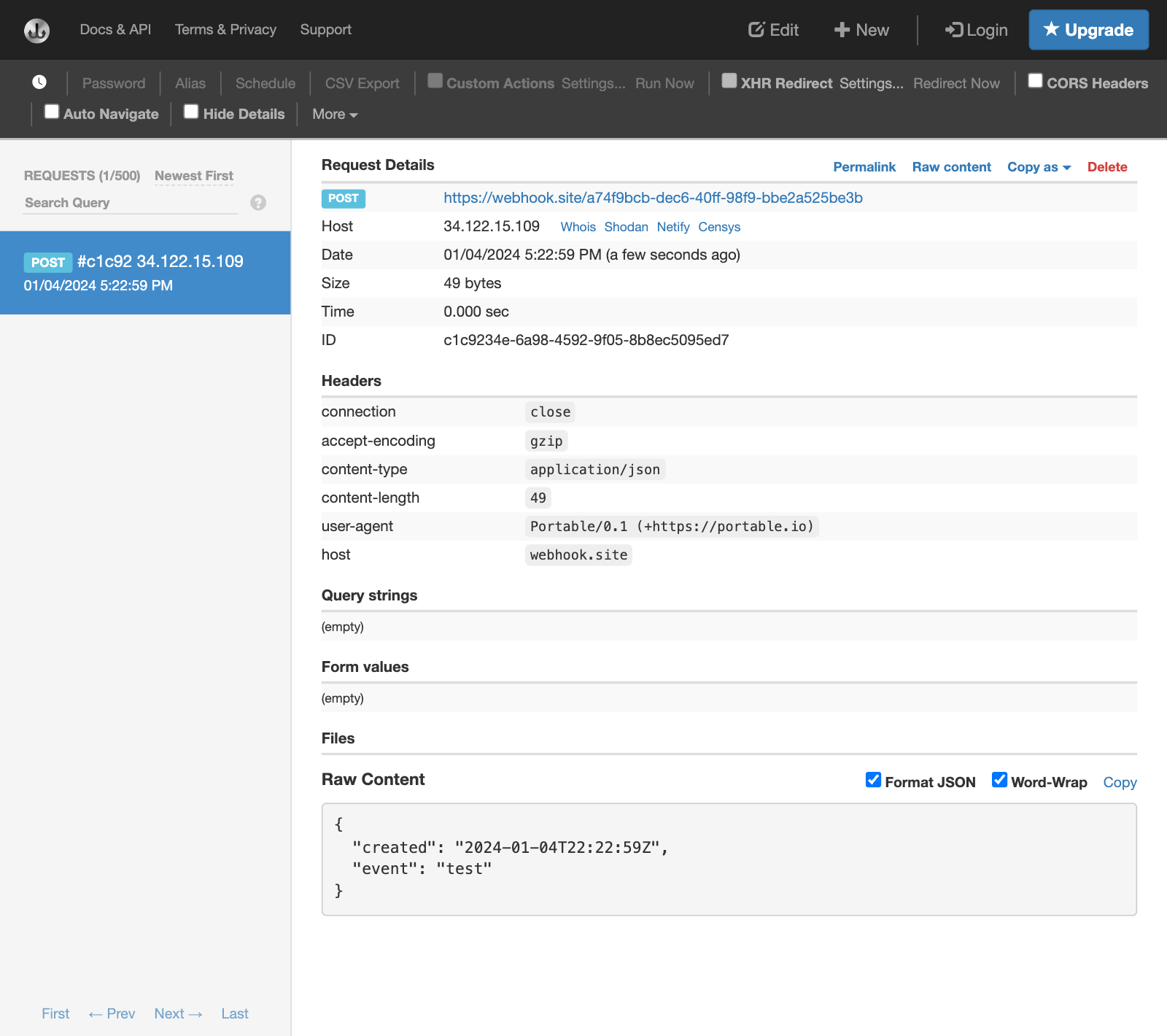Open search help via the question mark icon
The image size is (1167, 1036).
pos(257,203)
